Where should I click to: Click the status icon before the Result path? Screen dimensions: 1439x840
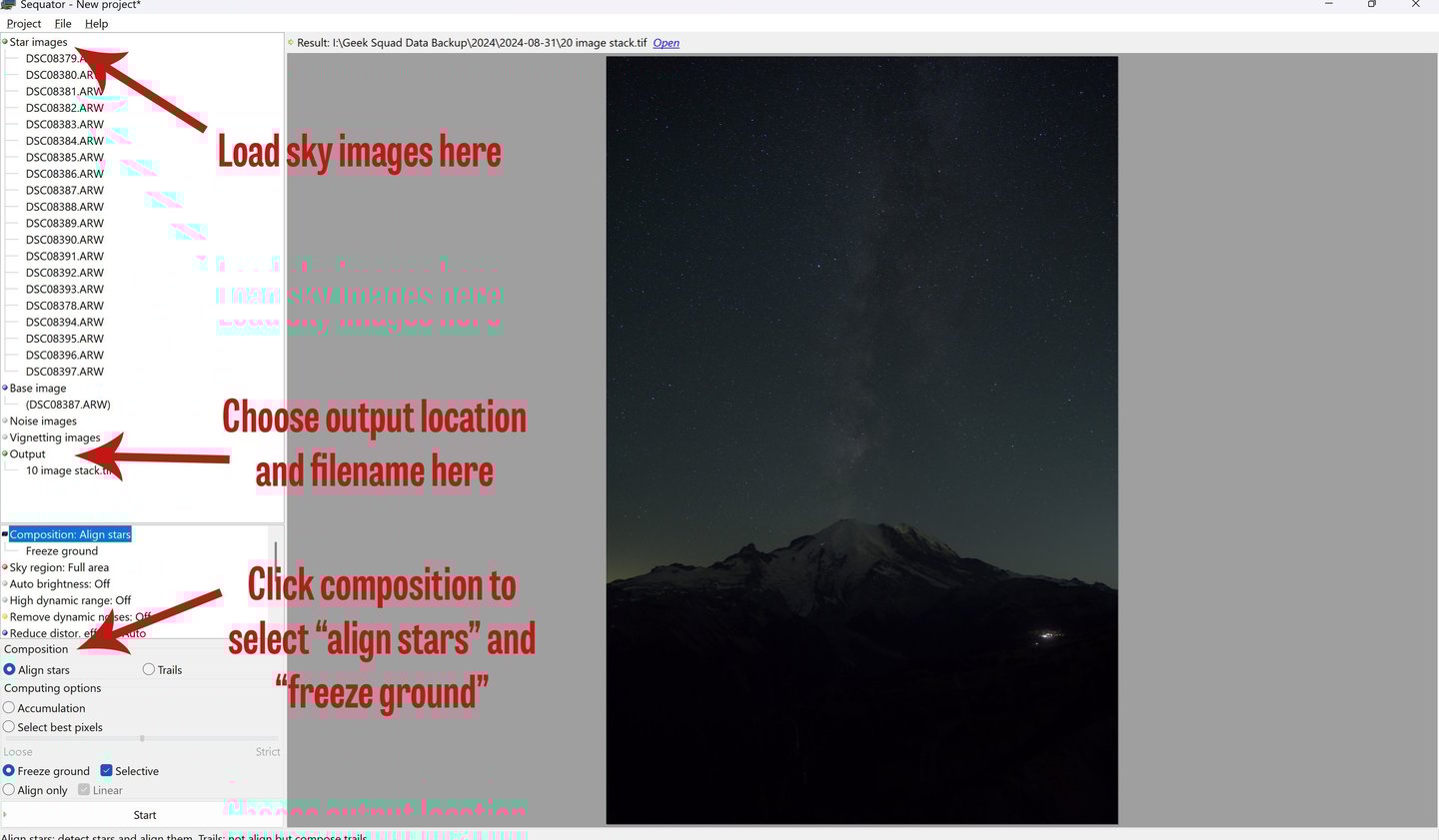pyautogui.click(x=291, y=43)
